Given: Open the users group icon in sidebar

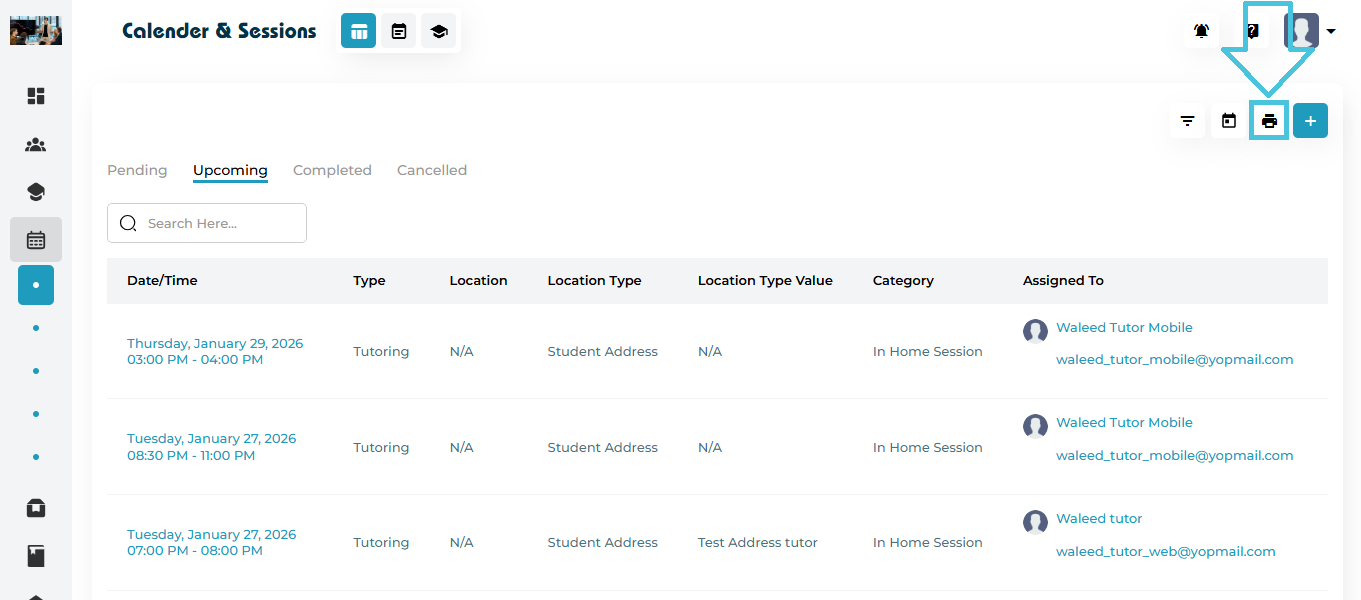Looking at the screenshot, I should point(36,145).
